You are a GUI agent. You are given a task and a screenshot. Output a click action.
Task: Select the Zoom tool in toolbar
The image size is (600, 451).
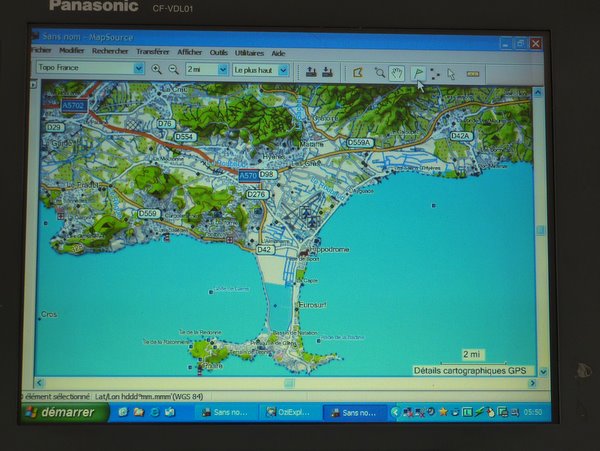click(379, 72)
